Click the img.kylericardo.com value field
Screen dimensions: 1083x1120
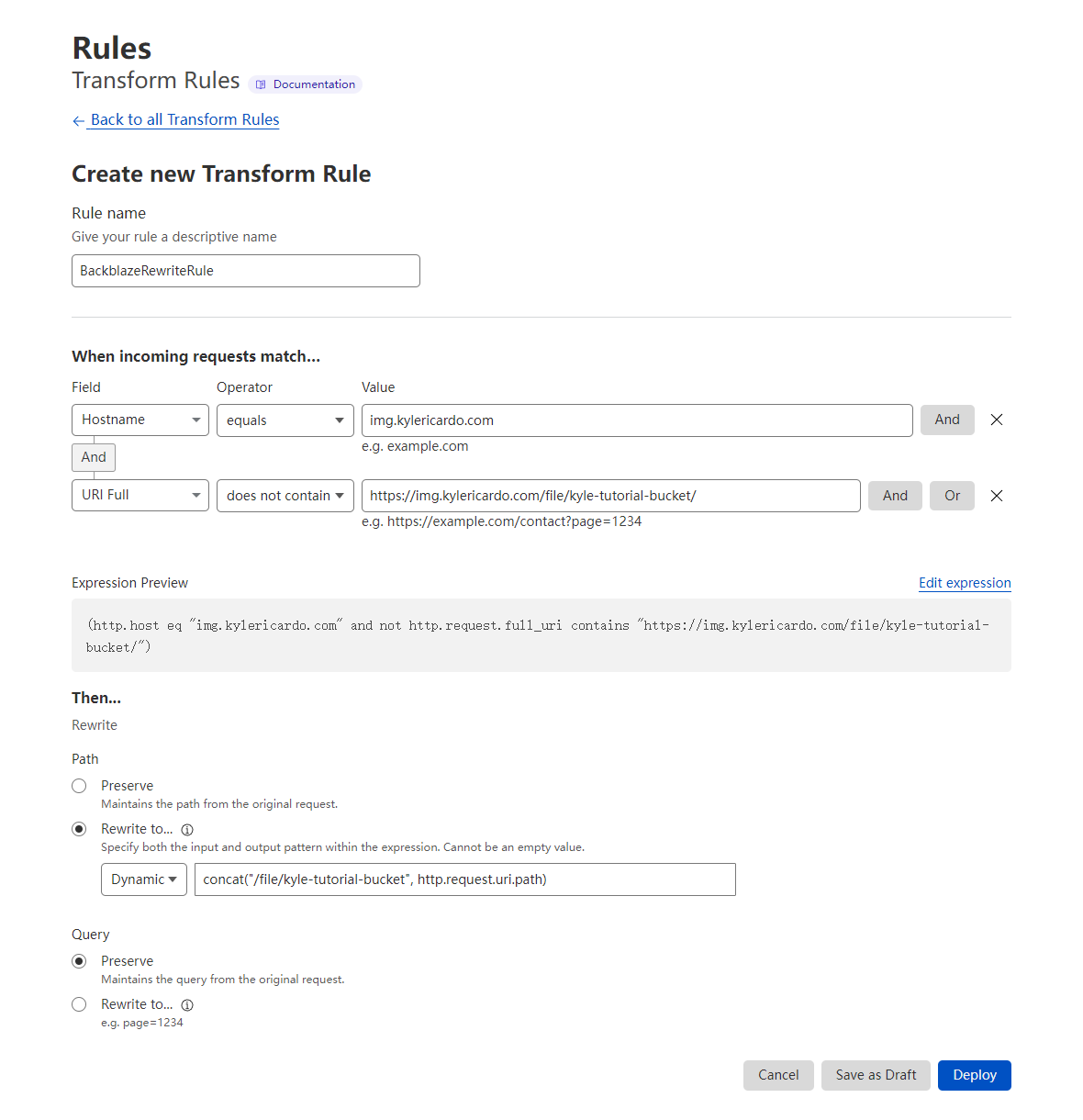[x=637, y=420]
